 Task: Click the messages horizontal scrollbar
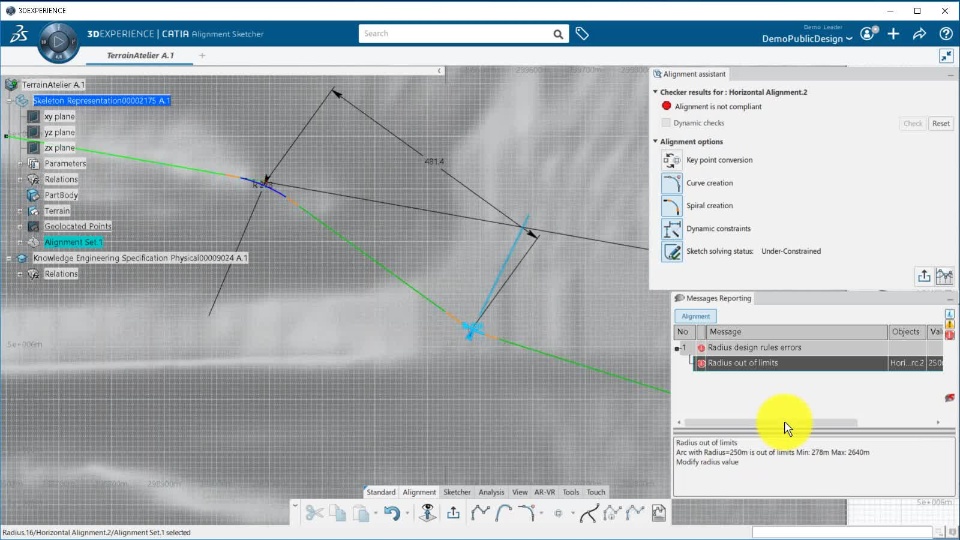point(770,422)
